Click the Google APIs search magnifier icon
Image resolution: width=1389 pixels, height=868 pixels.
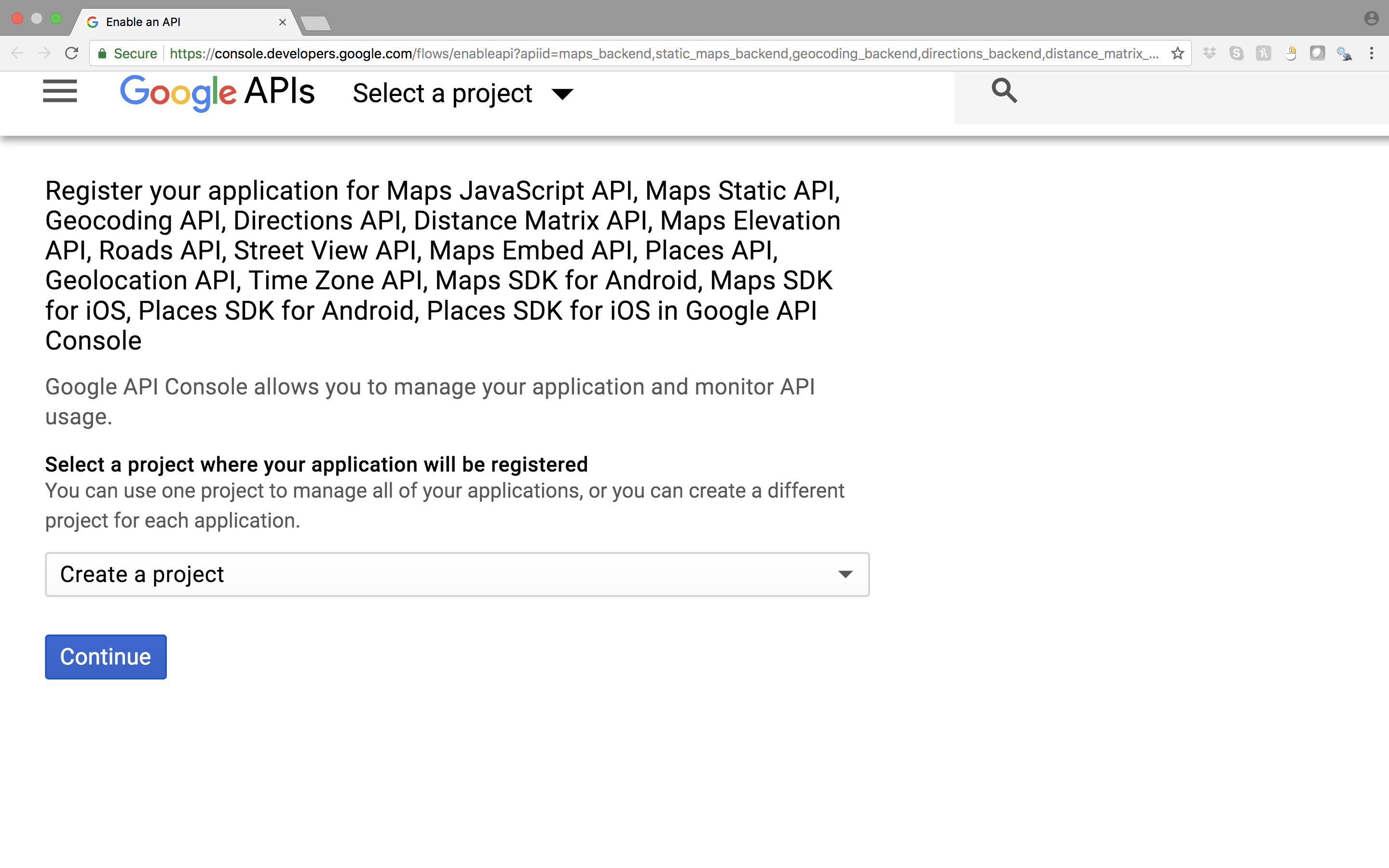pyautogui.click(x=1004, y=91)
